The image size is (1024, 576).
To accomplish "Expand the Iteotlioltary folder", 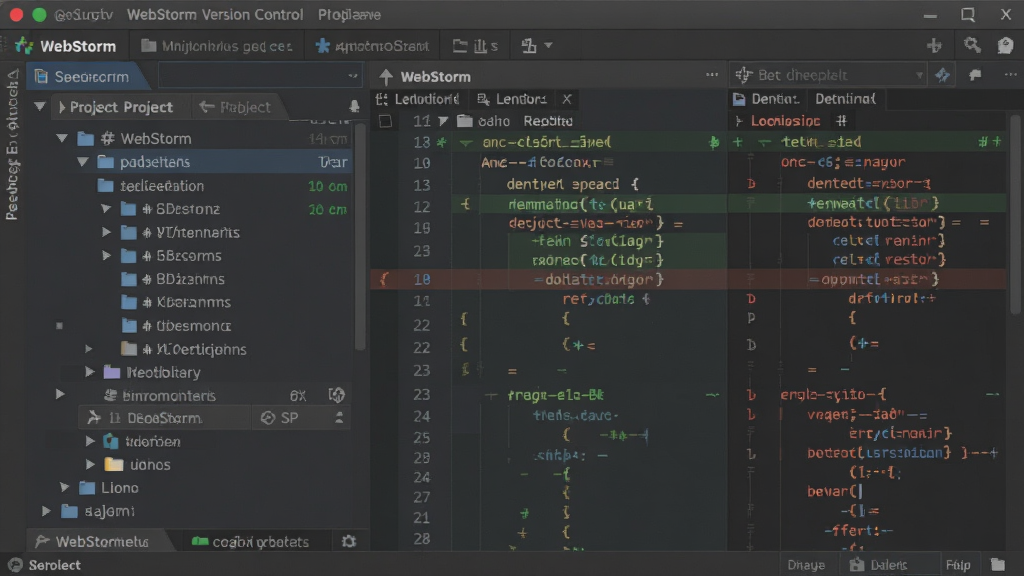I will [x=89, y=372].
